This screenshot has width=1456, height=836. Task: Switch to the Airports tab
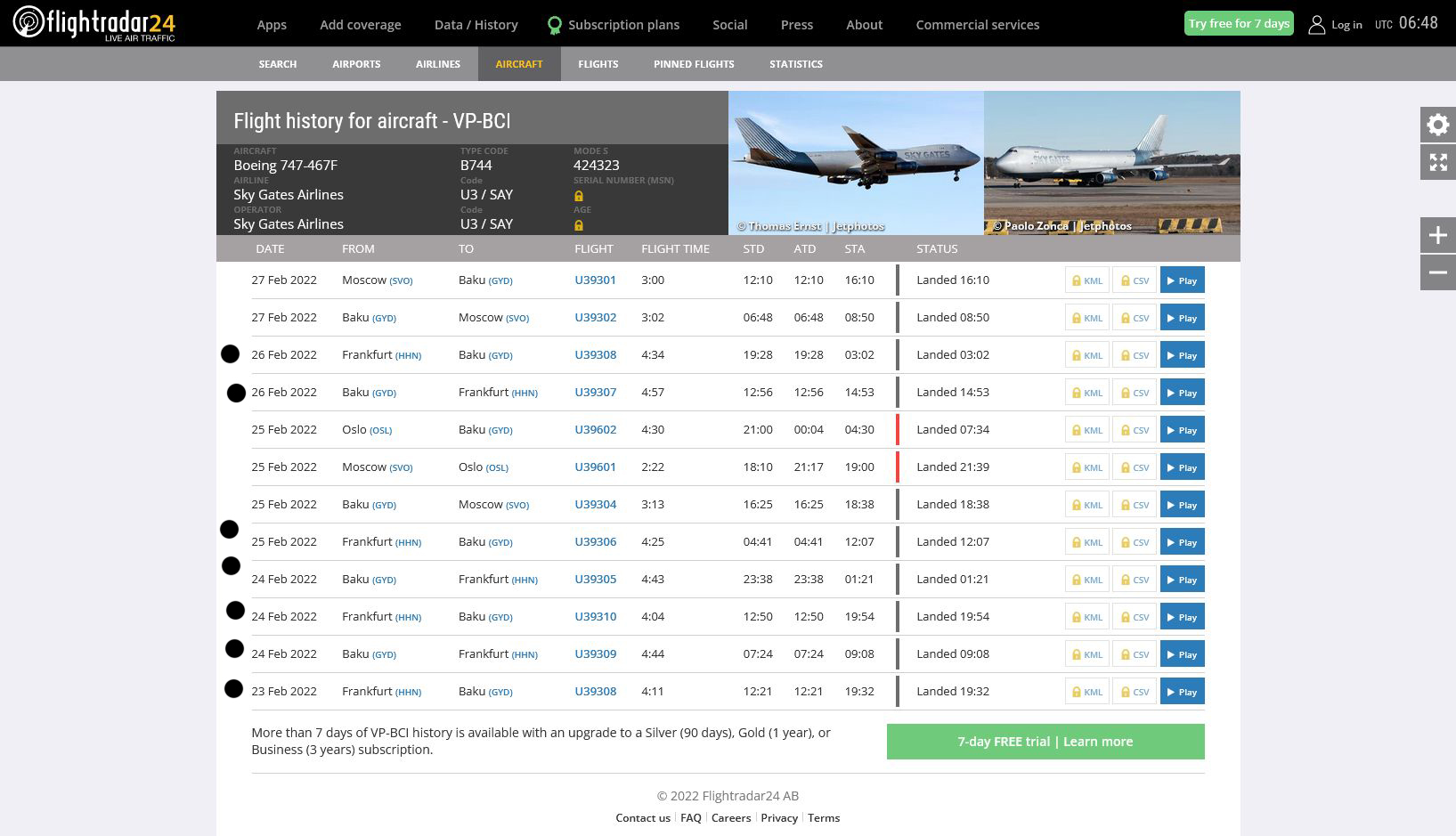pos(356,64)
